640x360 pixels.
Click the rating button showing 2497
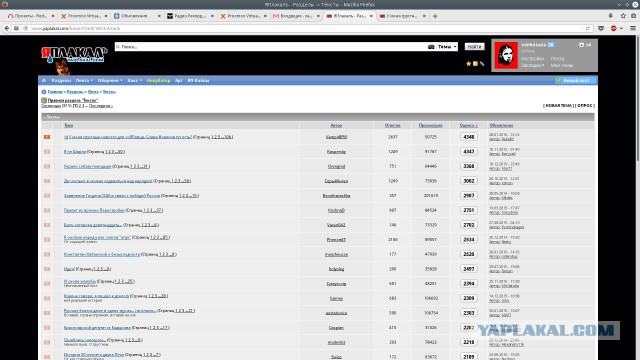point(469,269)
